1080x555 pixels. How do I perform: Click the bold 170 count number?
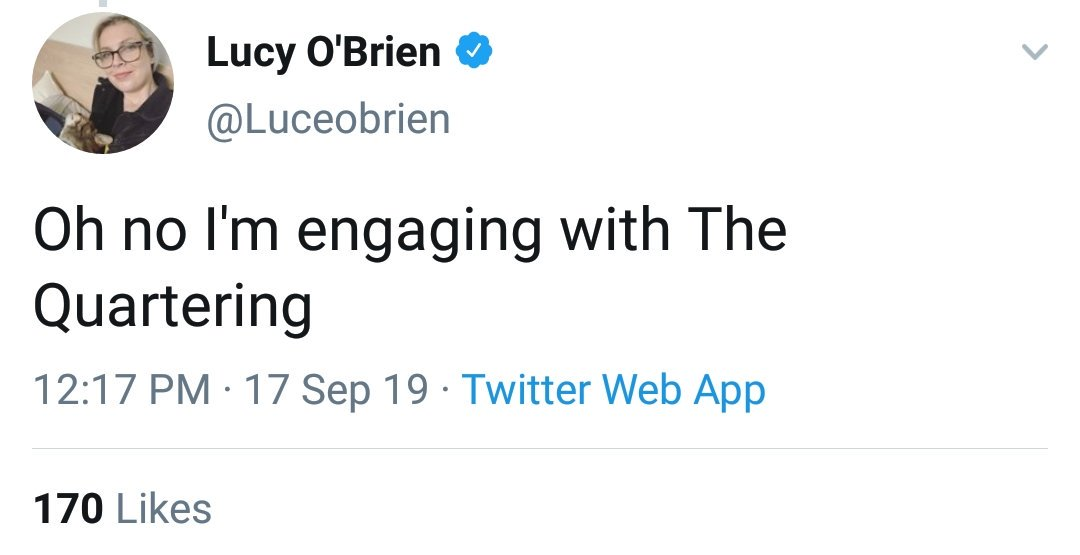click(x=68, y=508)
